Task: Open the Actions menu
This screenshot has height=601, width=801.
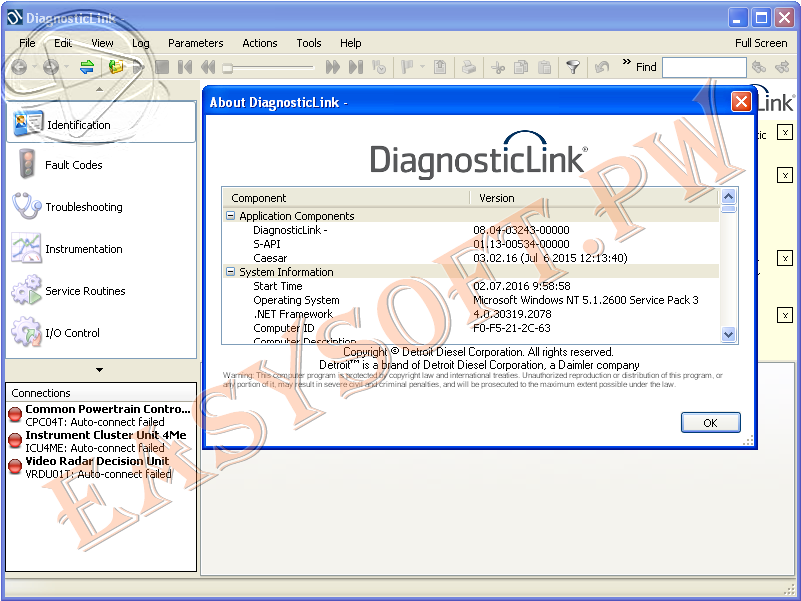Action: click(260, 43)
